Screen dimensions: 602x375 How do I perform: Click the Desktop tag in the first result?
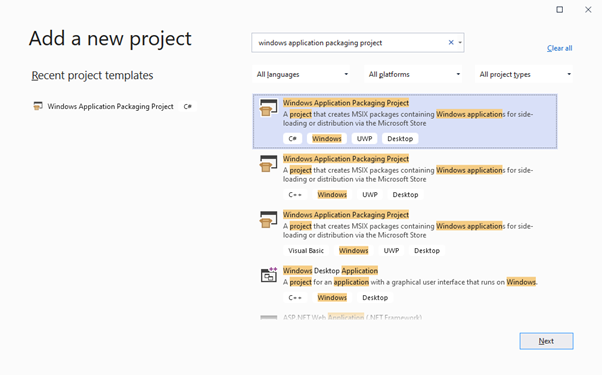(x=400, y=139)
